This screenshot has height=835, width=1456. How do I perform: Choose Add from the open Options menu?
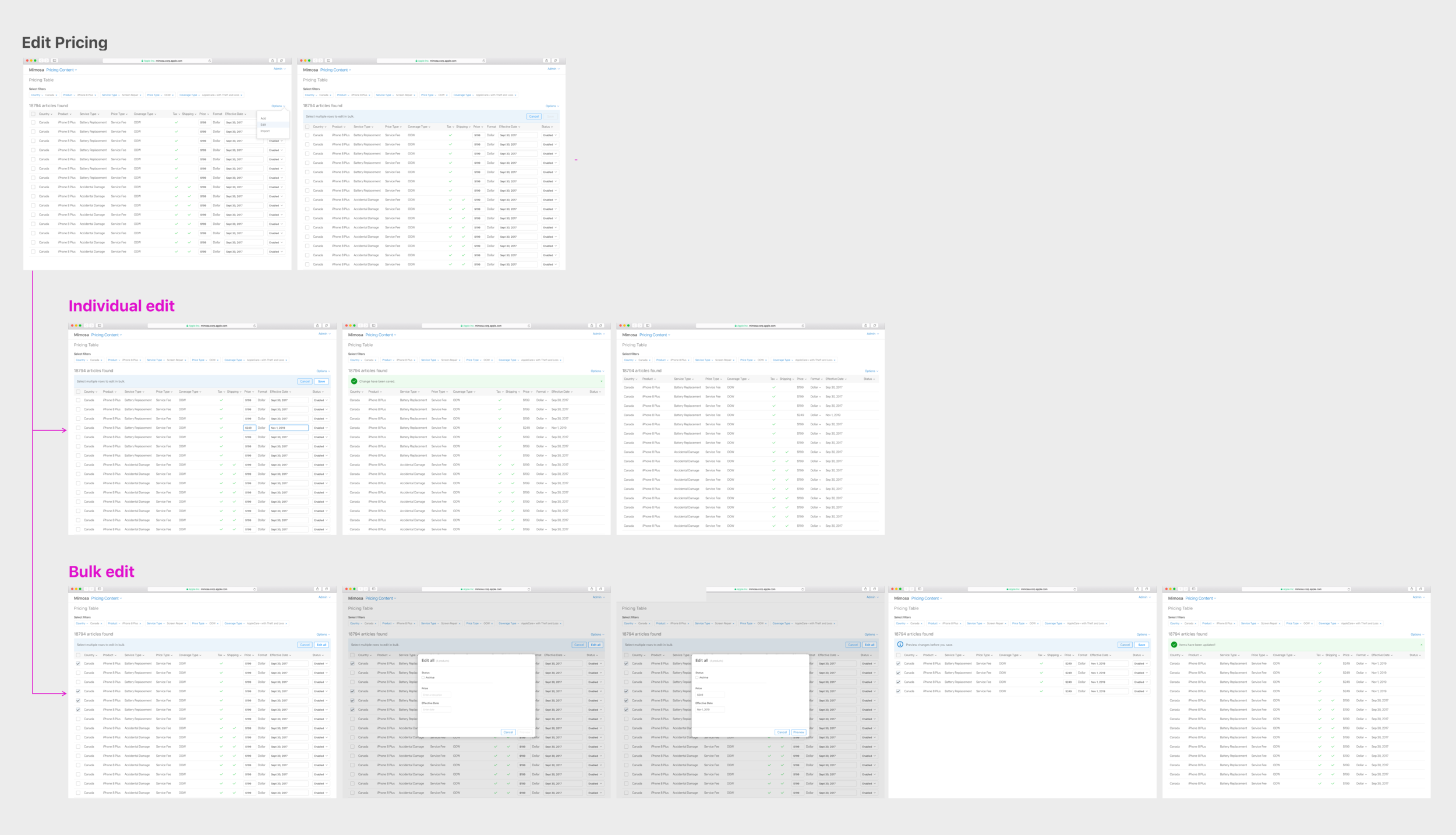point(264,118)
